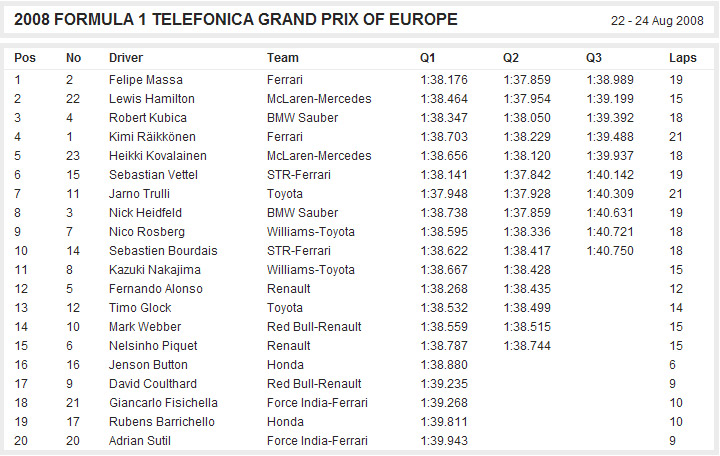Click the Laps column header
The height and width of the screenshot is (456, 720).
coord(683,58)
